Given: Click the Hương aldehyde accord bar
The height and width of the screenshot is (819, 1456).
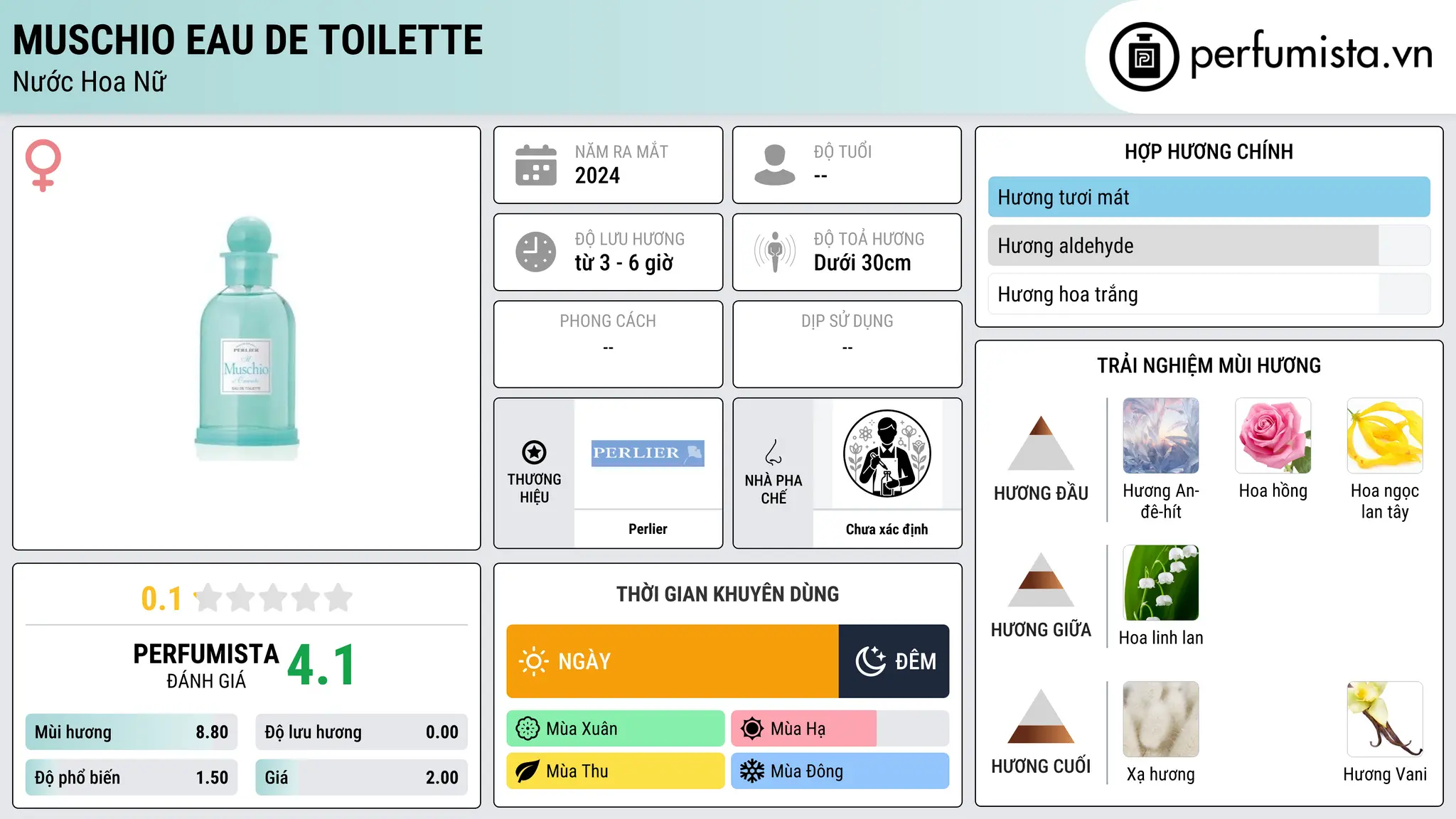Looking at the screenshot, I should [x=1209, y=245].
